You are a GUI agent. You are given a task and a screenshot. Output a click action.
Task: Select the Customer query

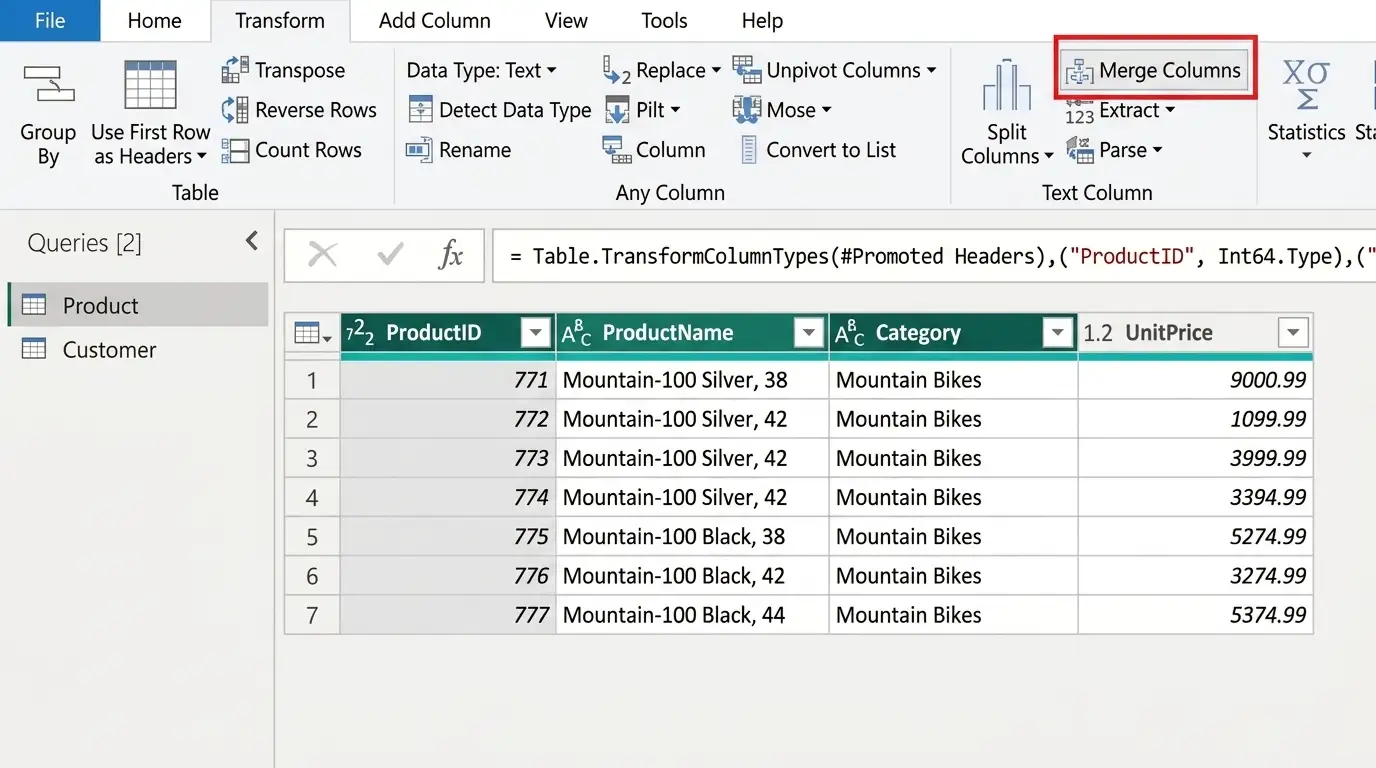coord(138,349)
